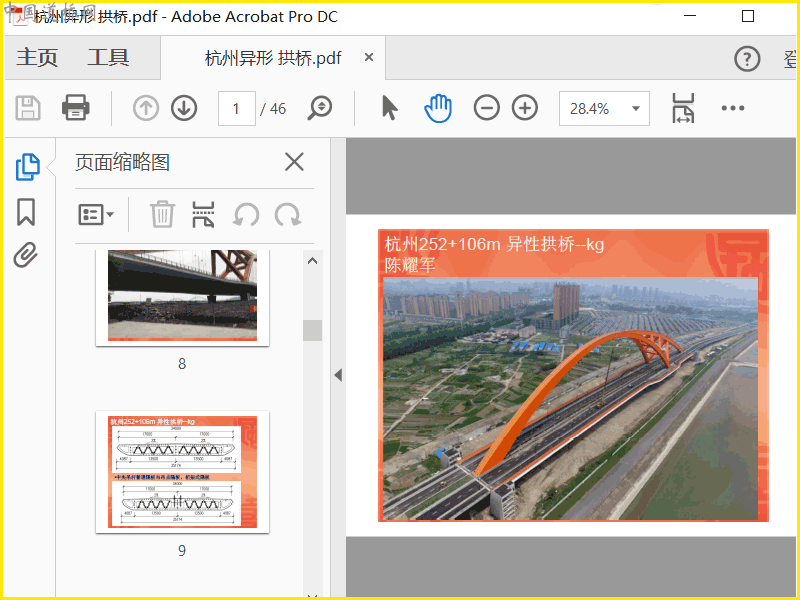Image resolution: width=800 pixels, height=600 pixels.
Task: Close the 页面缩略图 panel
Action: click(x=294, y=162)
